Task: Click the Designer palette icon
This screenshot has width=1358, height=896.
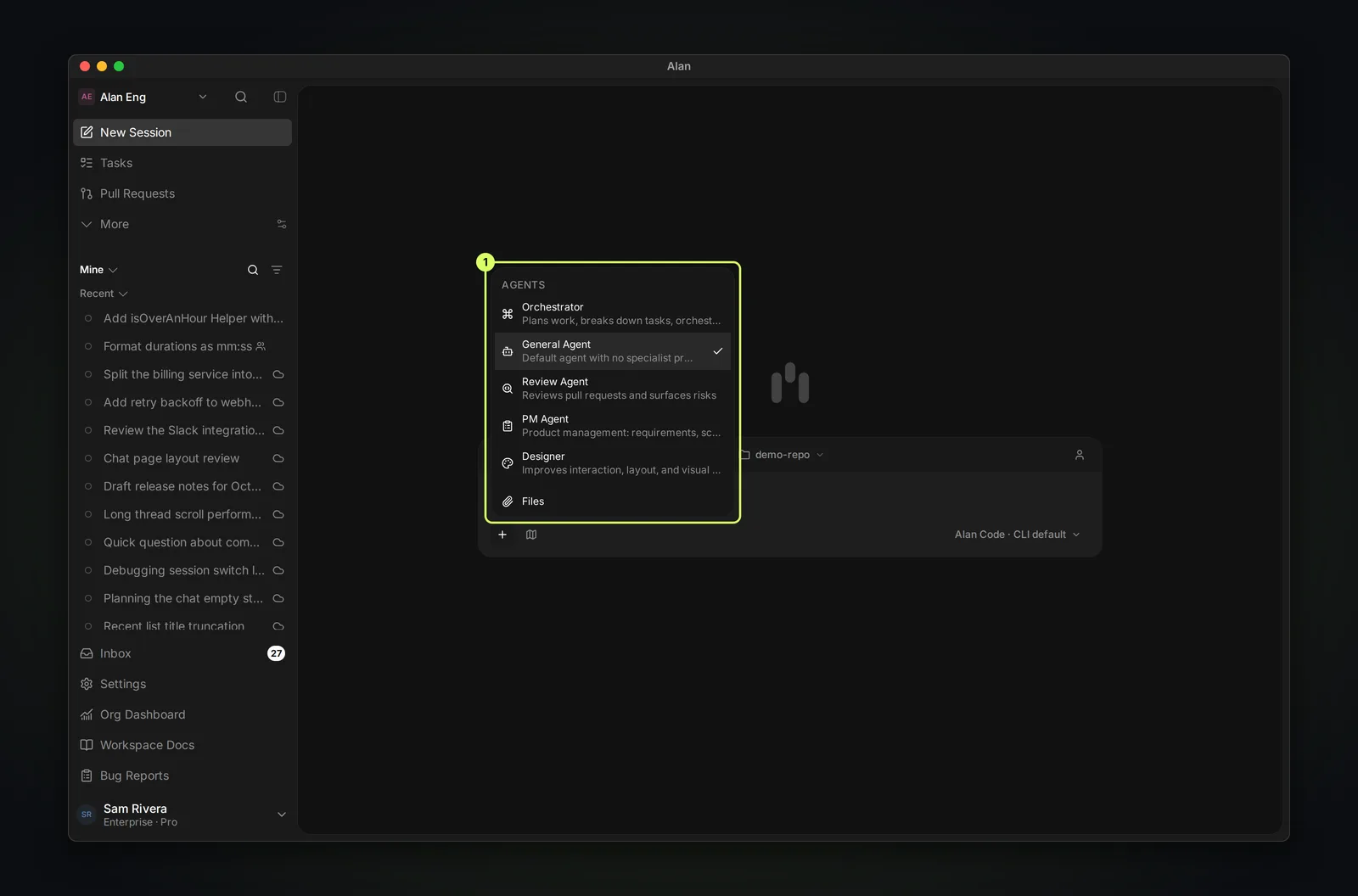Action: tap(508, 463)
